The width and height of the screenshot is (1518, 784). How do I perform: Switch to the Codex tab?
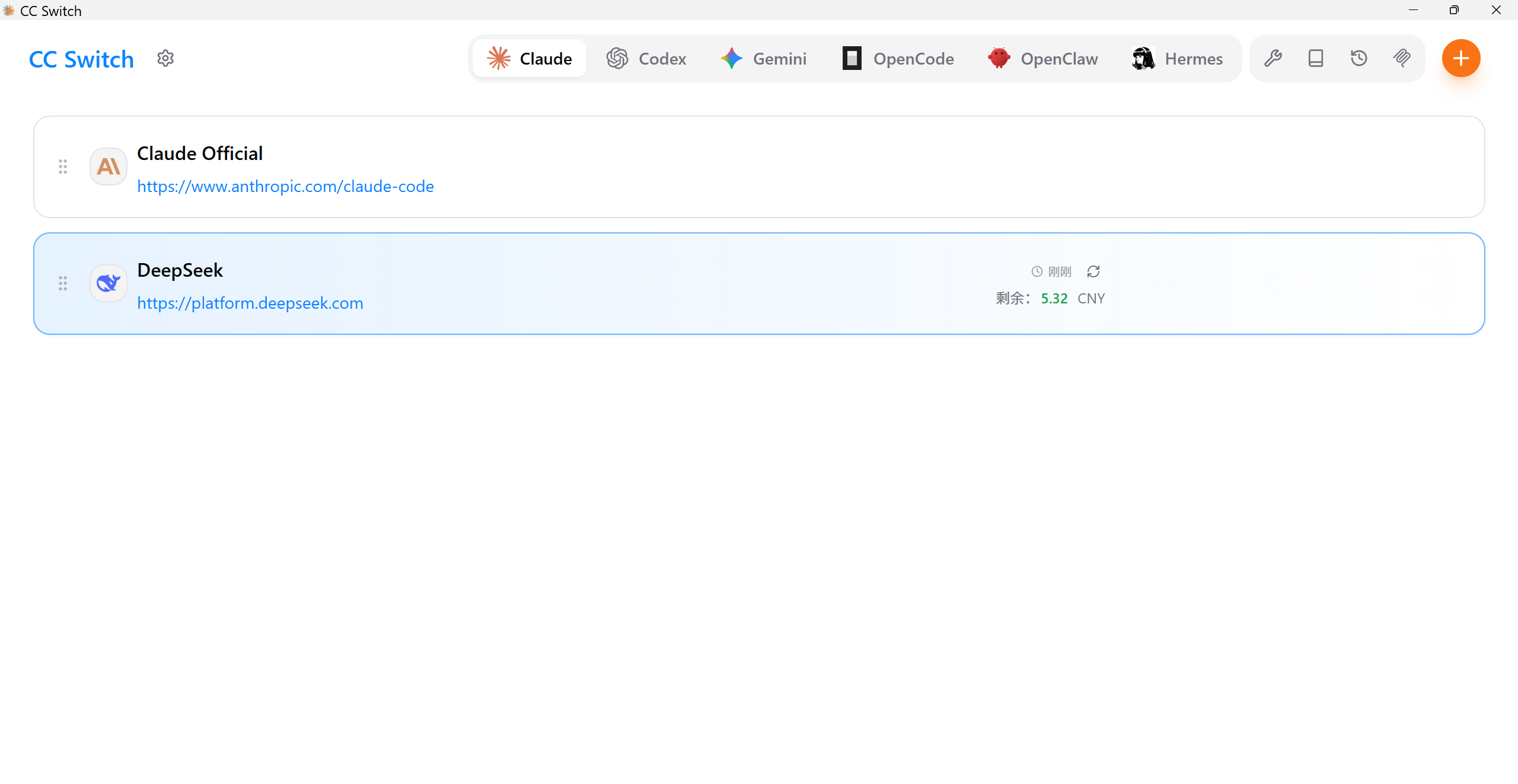(646, 58)
